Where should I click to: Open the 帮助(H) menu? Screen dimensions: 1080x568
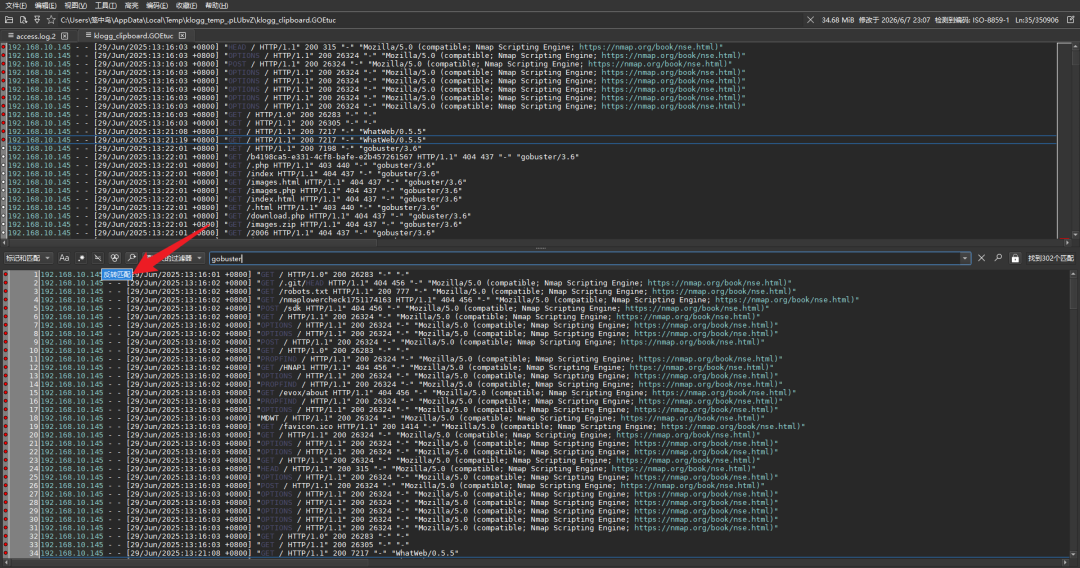[216, 6]
